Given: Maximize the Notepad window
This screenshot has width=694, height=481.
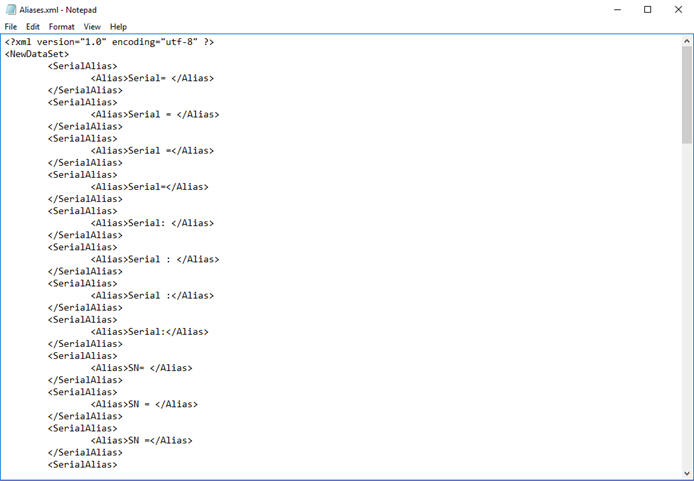Looking at the screenshot, I should 648,9.
